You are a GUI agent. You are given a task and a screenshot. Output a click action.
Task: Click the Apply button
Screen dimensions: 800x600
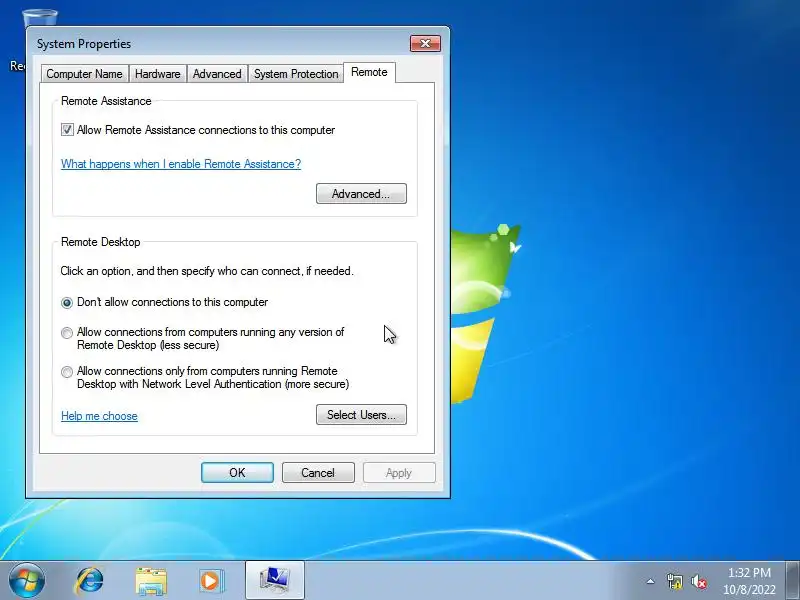[x=399, y=473]
